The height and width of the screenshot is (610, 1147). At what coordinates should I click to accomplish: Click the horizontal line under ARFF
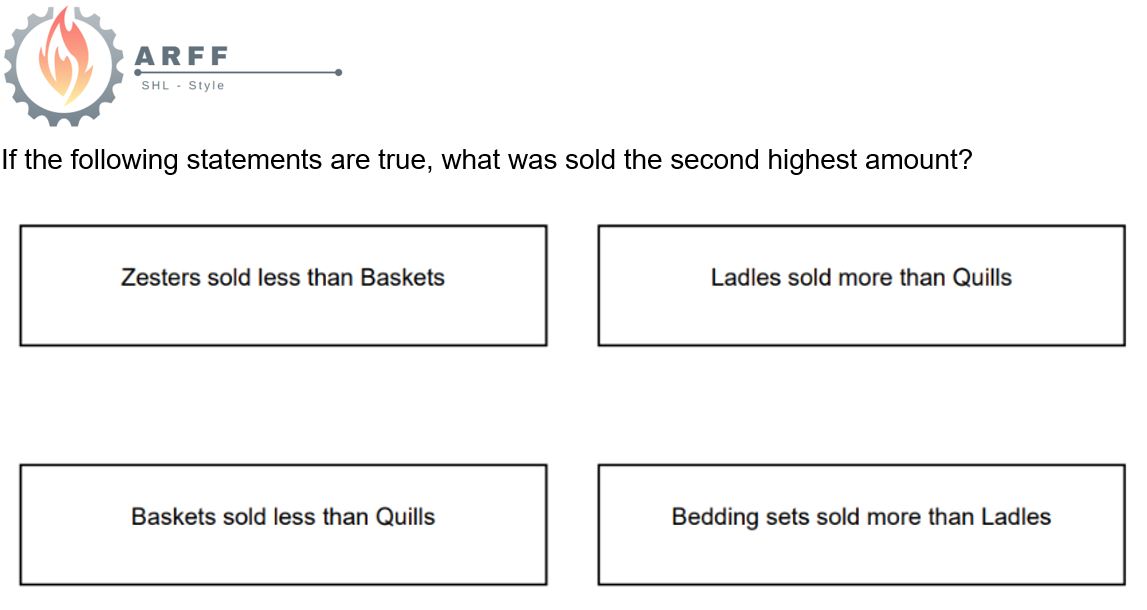tap(238, 72)
